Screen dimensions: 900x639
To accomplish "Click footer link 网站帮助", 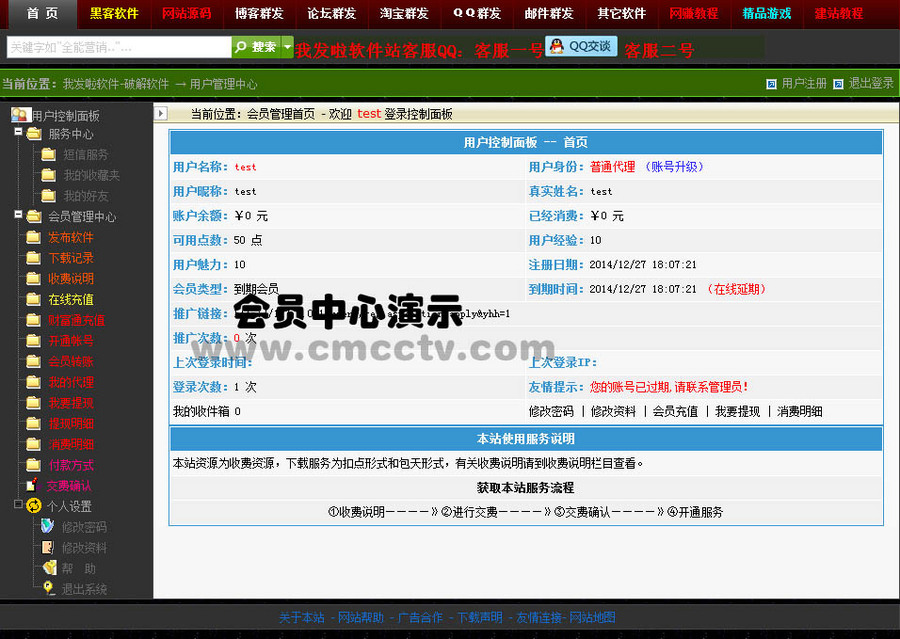I will (360, 617).
